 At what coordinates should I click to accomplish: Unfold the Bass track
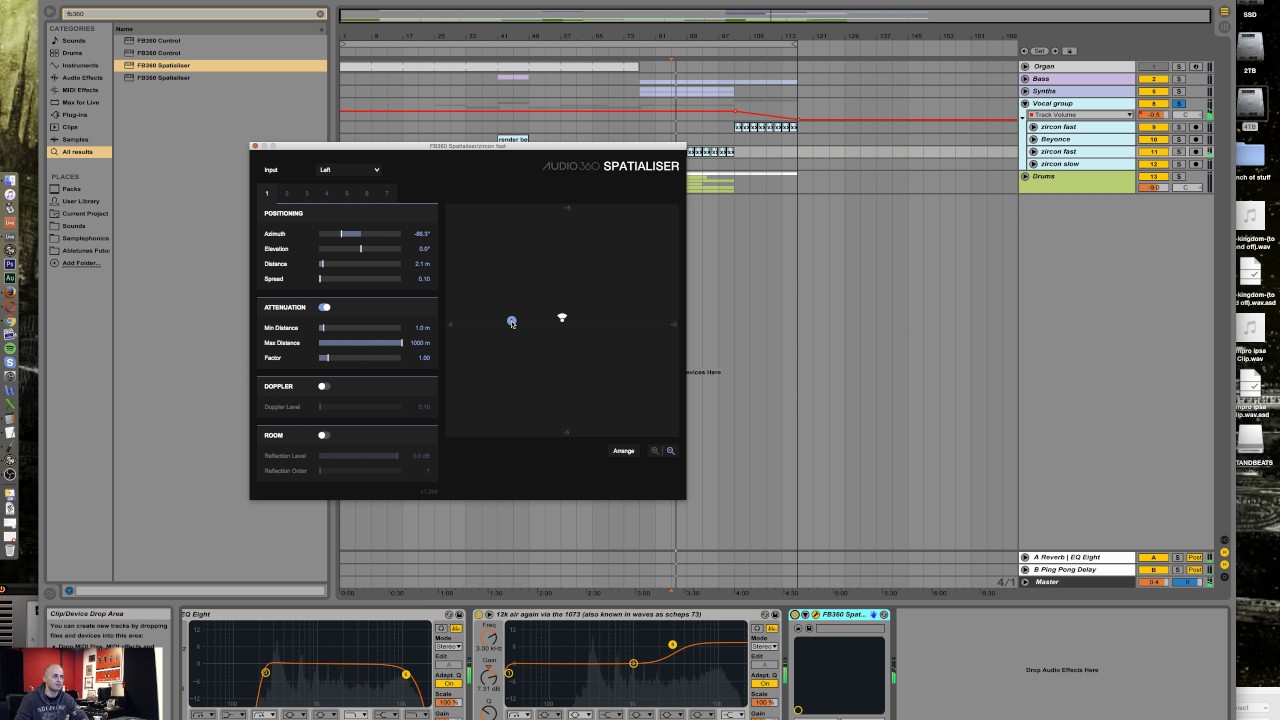click(1025, 78)
